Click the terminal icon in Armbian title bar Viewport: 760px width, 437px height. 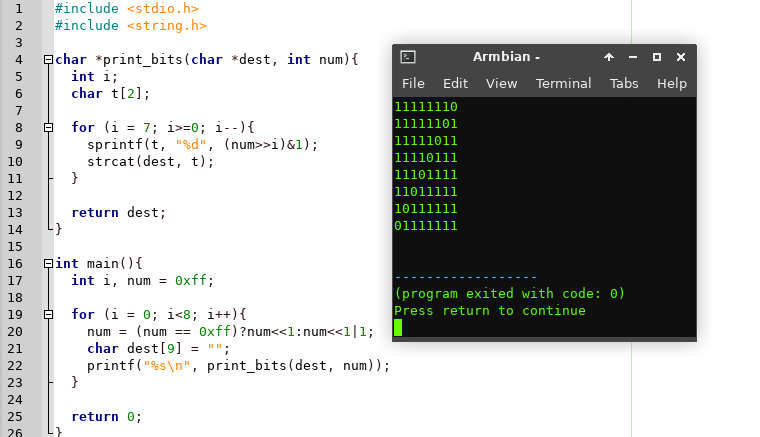pos(408,57)
